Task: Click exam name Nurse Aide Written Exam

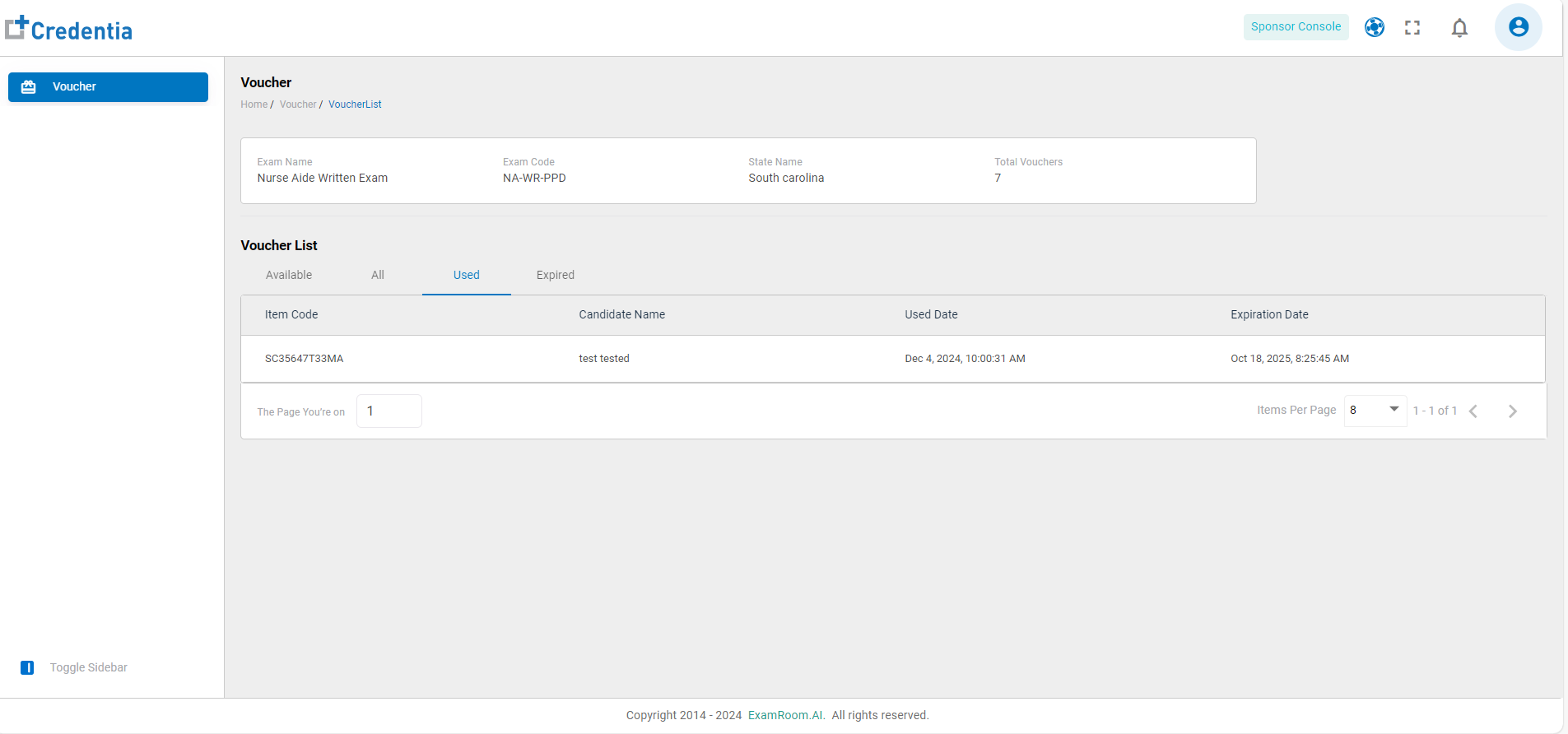Action: point(323,178)
